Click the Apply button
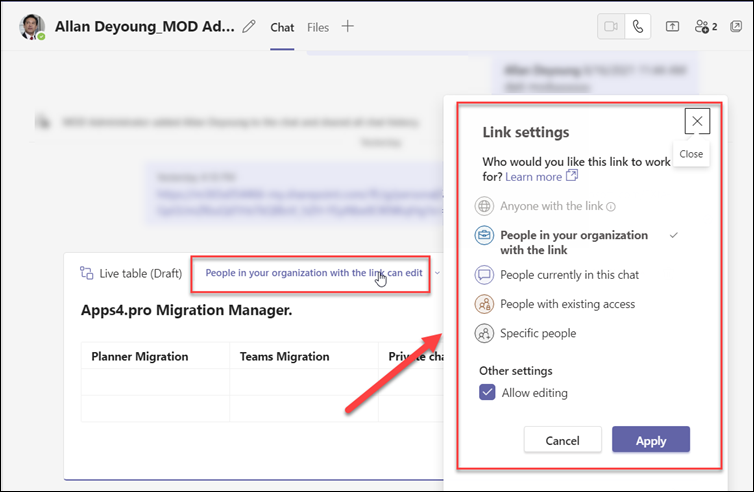This screenshot has width=754, height=492. (651, 440)
